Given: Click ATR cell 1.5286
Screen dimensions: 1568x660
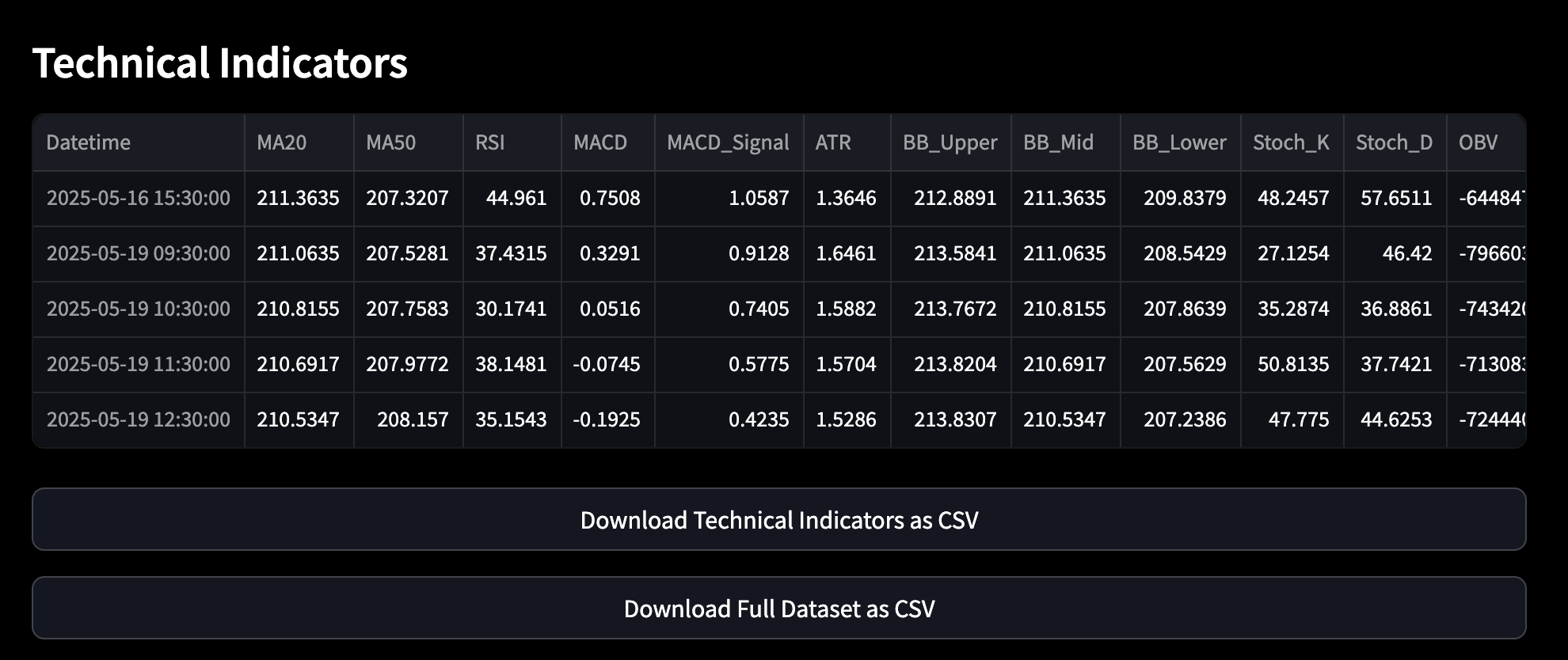Looking at the screenshot, I should 847,419.
